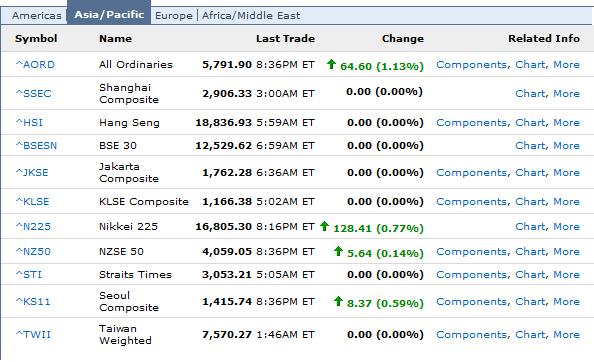Click the green up arrow for All Ordinaries
594x362 pixels.
coord(331,64)
